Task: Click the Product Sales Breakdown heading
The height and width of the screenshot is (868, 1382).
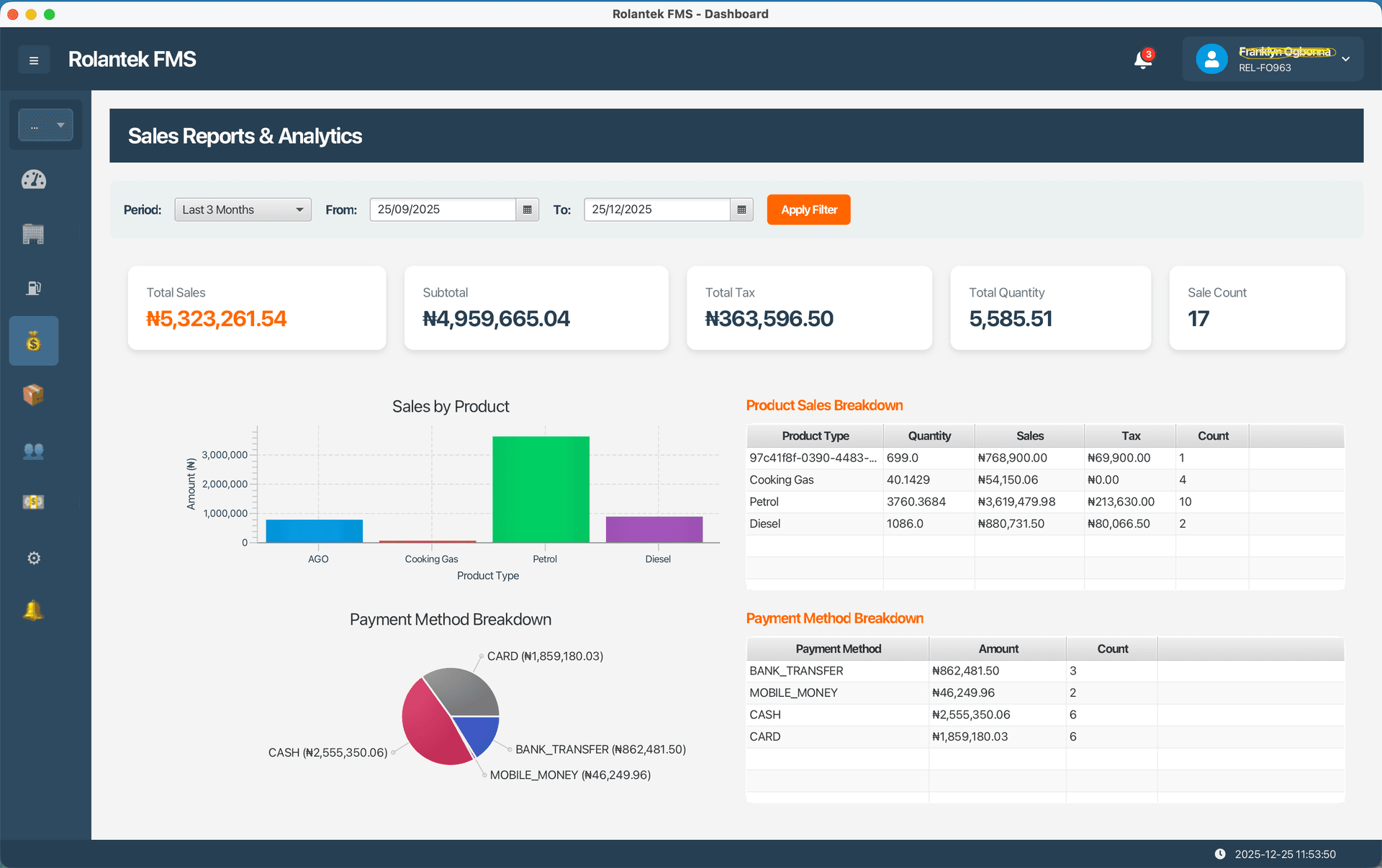Action: click(824, 405)
